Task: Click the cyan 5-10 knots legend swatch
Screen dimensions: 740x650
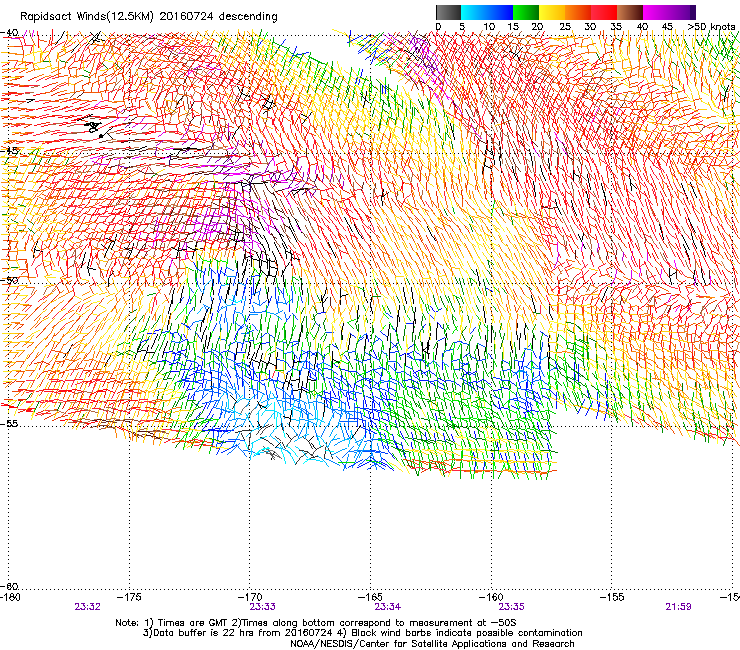Action: pyautogui.click(x=474, y=12)
